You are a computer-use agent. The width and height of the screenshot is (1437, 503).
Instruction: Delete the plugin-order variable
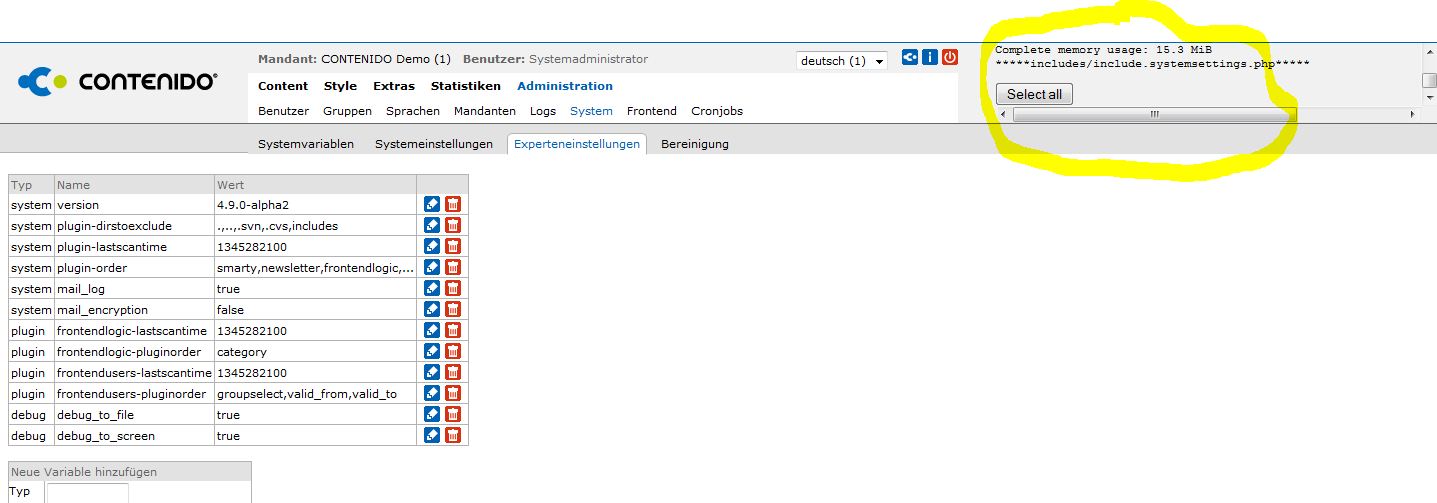453,267
